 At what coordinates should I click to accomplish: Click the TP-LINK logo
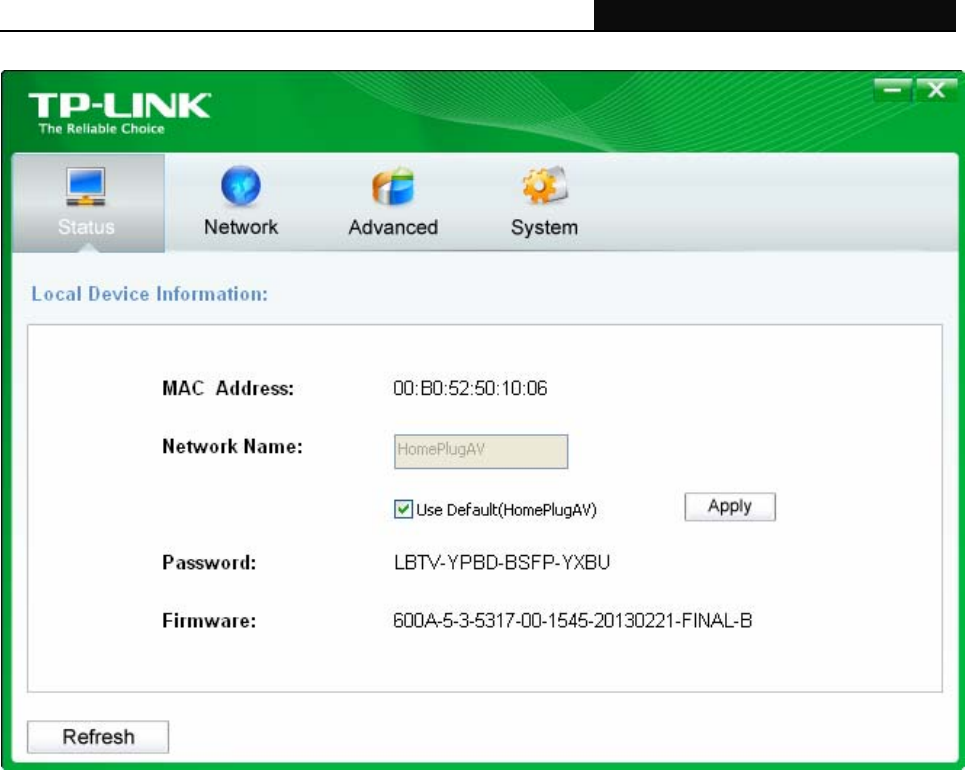(119, 105)
